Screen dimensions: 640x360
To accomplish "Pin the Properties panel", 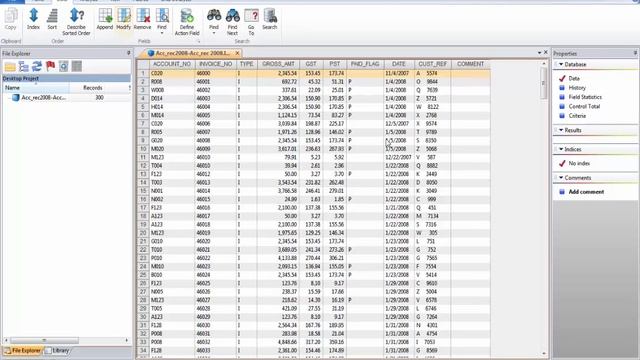I will pos(635,53).
